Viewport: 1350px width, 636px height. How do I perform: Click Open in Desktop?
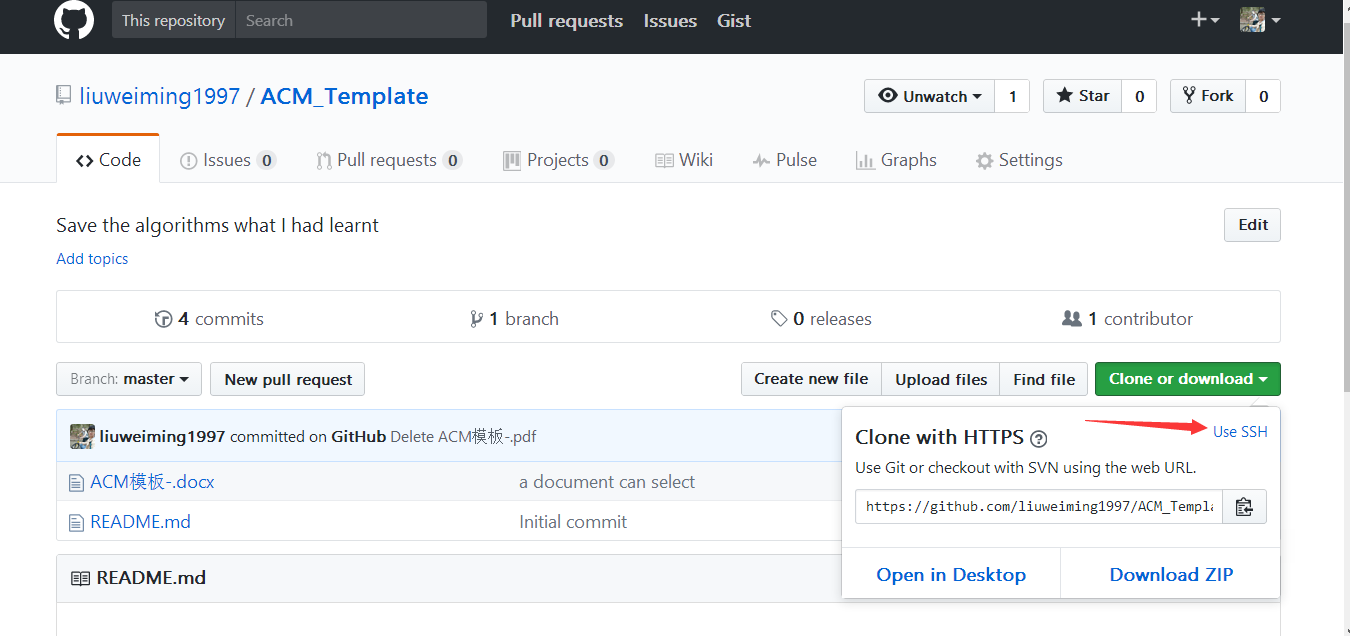pos(951,575)
